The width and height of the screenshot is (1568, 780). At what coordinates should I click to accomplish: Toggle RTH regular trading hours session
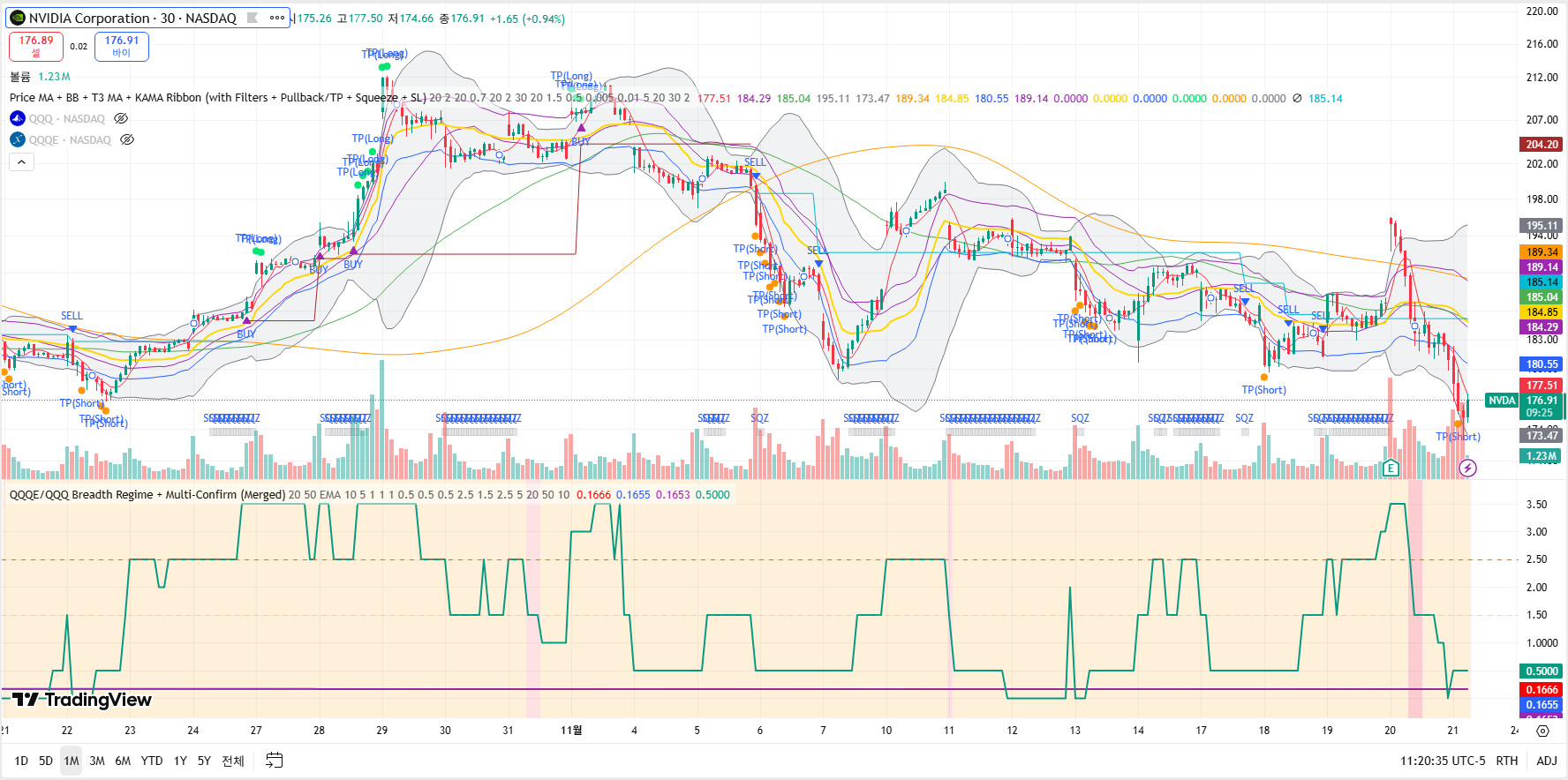point(1507,761)
